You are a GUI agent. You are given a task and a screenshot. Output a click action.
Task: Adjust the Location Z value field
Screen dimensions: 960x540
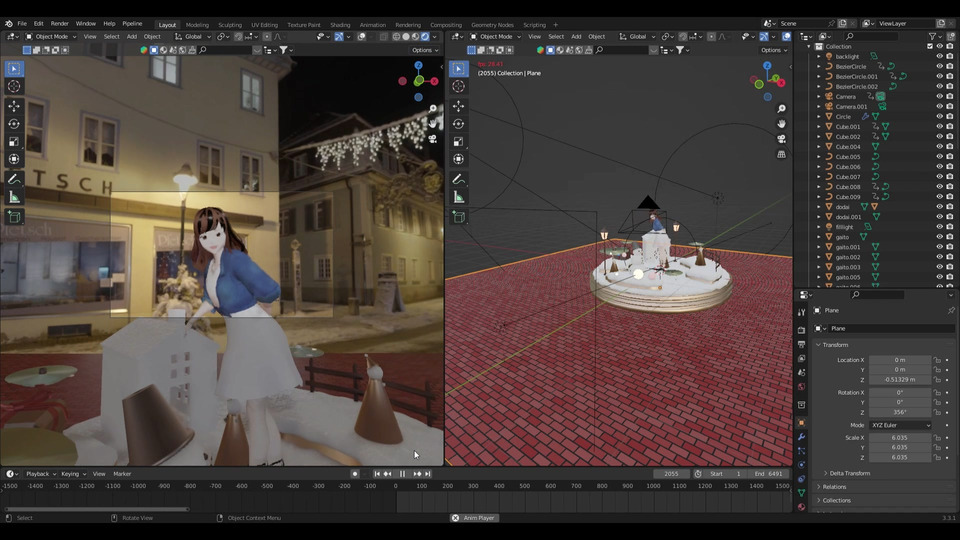[899, 380]
